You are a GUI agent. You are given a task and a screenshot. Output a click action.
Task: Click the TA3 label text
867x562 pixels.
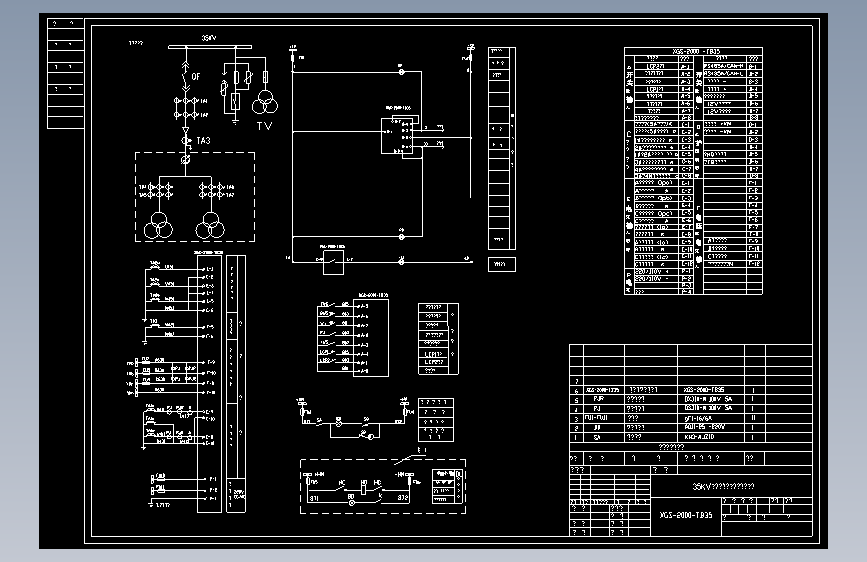tap(203, 140)
